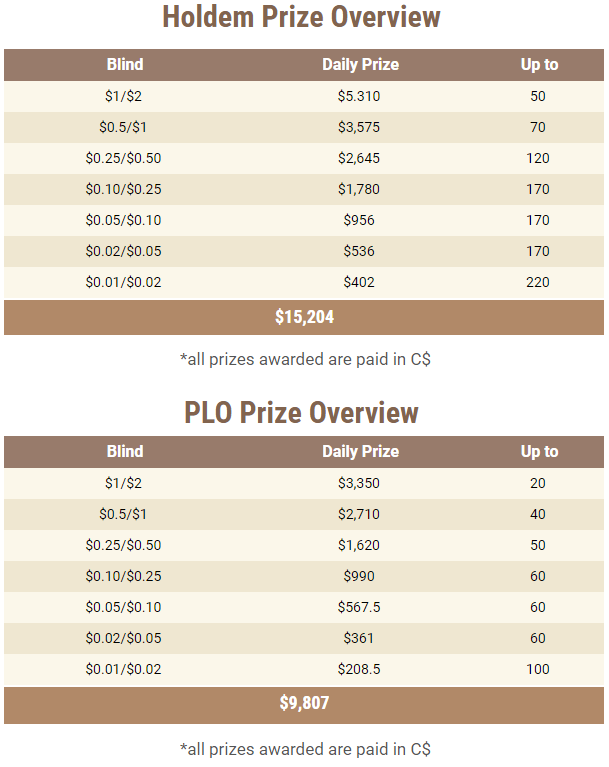Select the $567.5 PLO prize cell
609x767 pixels.
[x=359, y=607]
